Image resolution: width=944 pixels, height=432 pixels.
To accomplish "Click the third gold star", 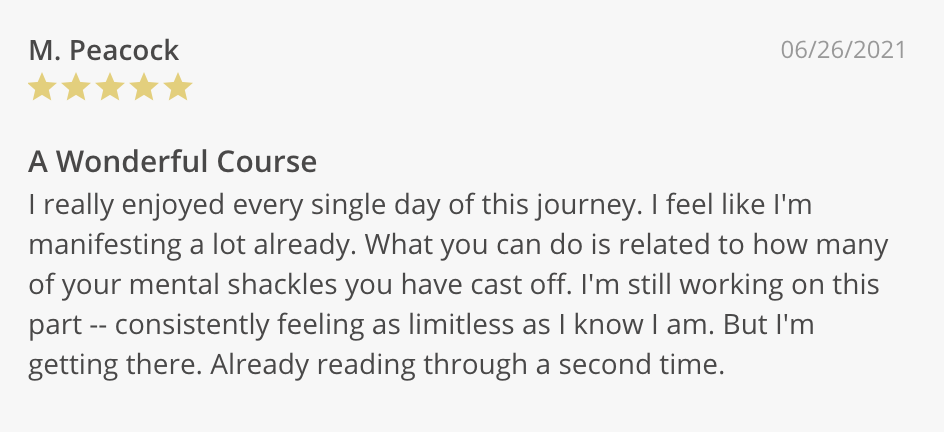I will [x=110, y=88].
